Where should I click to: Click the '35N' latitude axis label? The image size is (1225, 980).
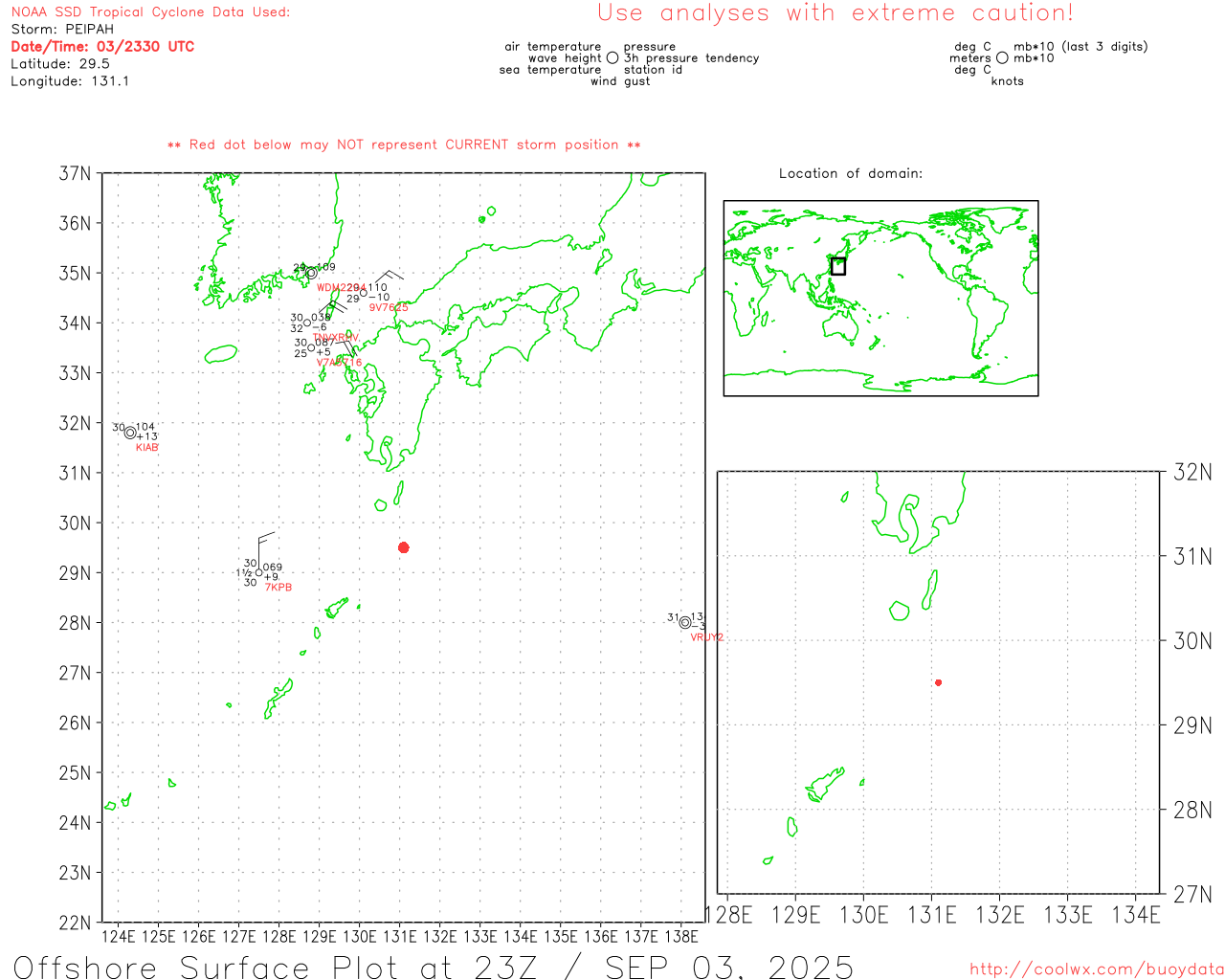click(76, 274)
